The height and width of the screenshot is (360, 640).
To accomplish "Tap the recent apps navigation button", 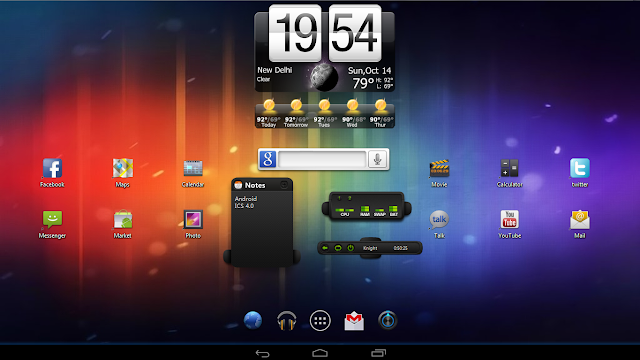I will point(378,353).
